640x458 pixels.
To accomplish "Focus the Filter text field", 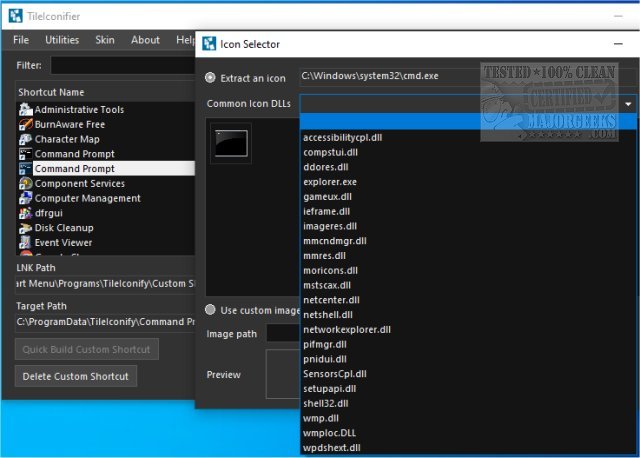I will coord(123,65).
